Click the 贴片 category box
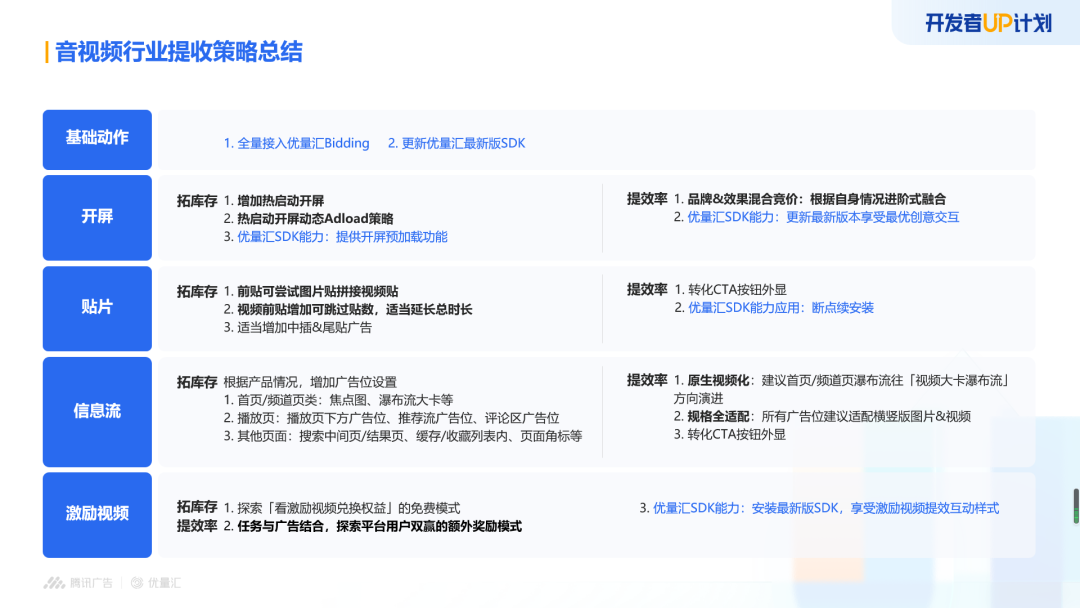Viewport: 1080px width, 608px height. (97, 308)
